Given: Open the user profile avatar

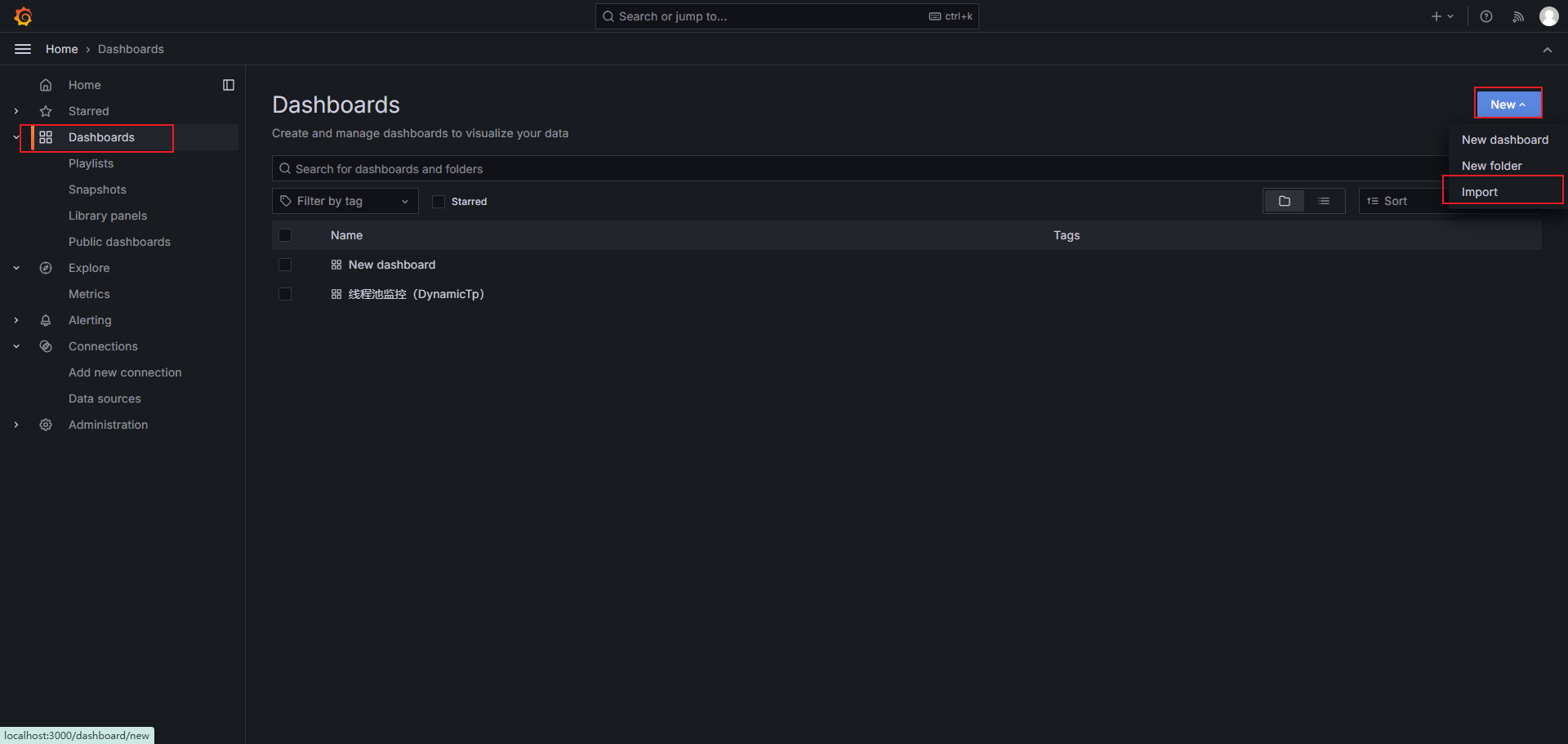Looking at the screenshot, I should click(x=1549, y=16).
